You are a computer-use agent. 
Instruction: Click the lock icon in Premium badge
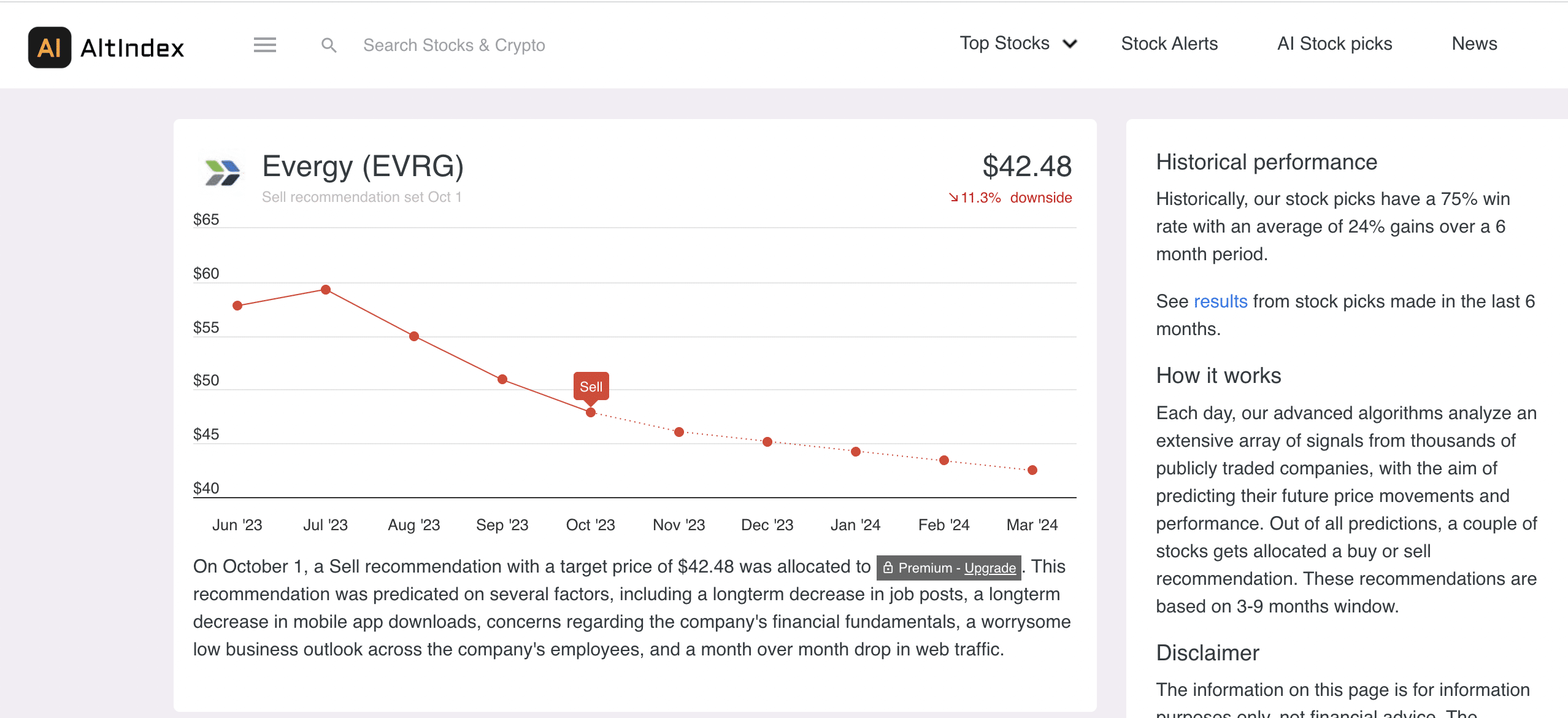click(888, 568)
